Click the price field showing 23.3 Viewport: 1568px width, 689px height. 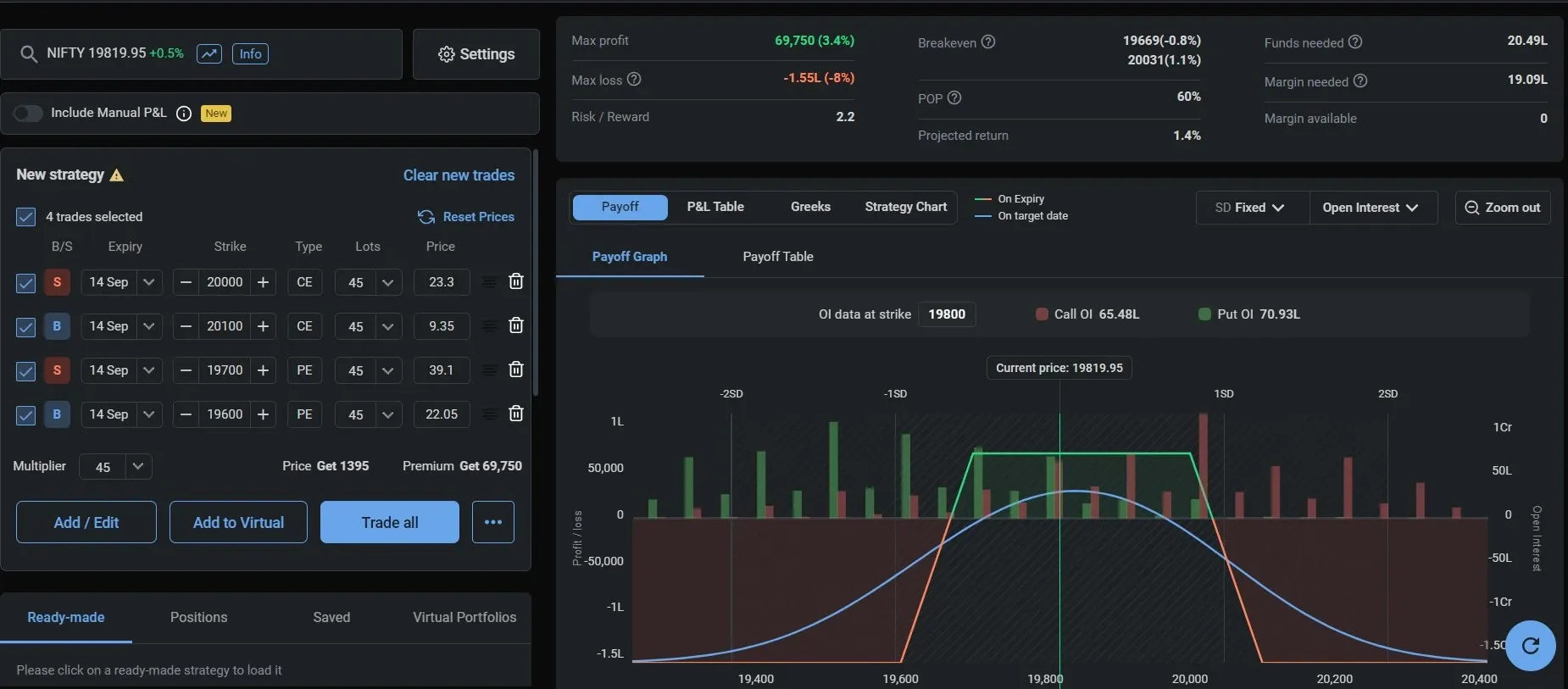pos(442,282)
